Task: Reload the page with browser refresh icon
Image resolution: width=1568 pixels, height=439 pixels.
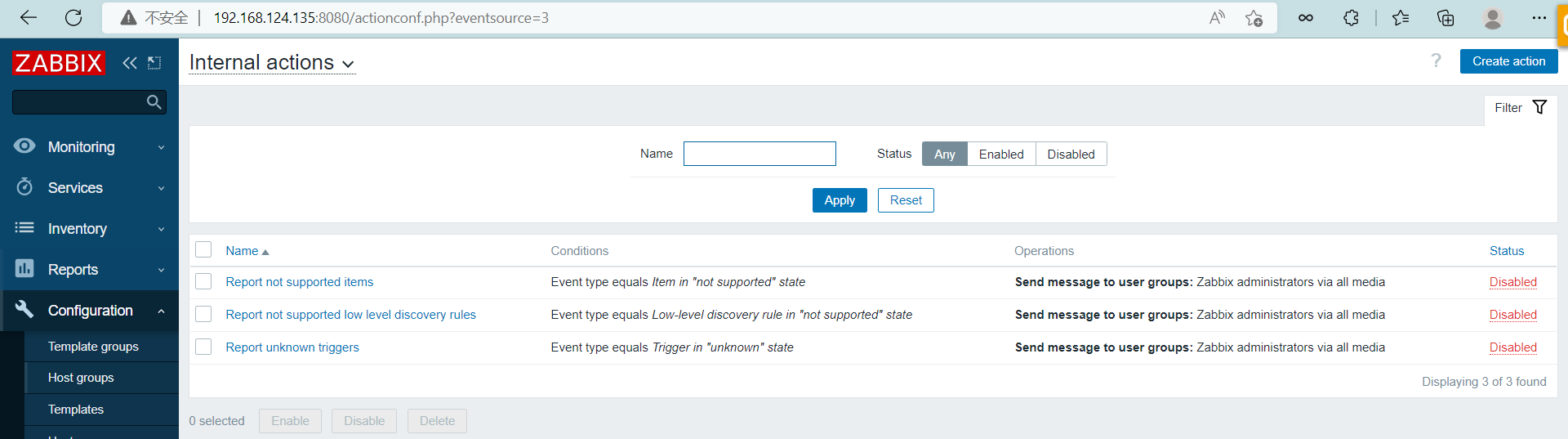Action: pos(73,18)
